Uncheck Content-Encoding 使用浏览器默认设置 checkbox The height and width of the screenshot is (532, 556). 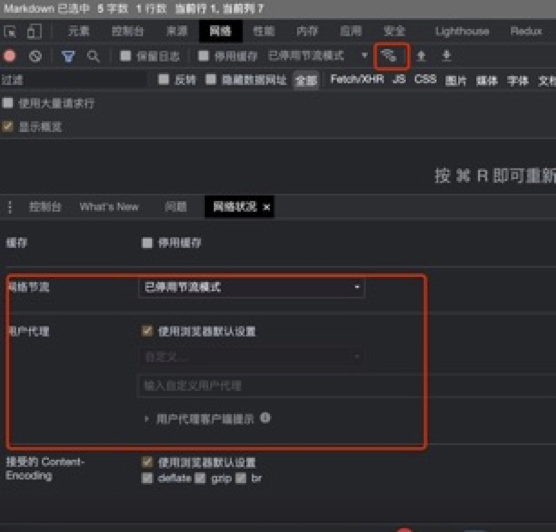pos(147,462)
